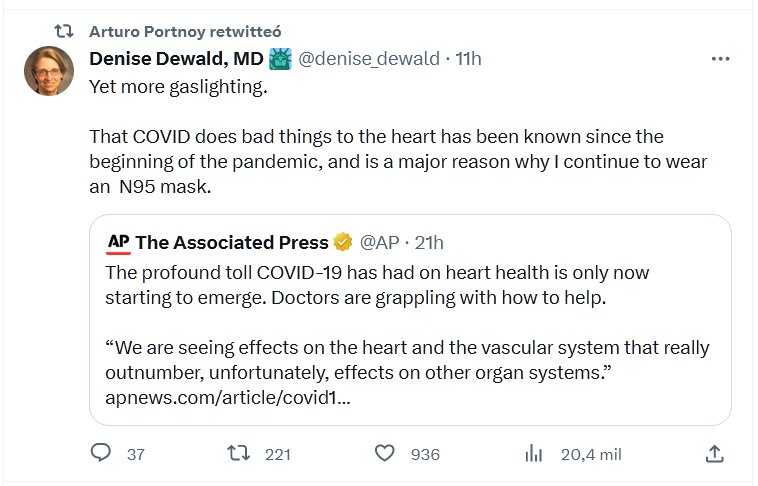The width and height of the screenshot is (758, 486).
Task: Click The Associated Press account name
Action: 232,242
